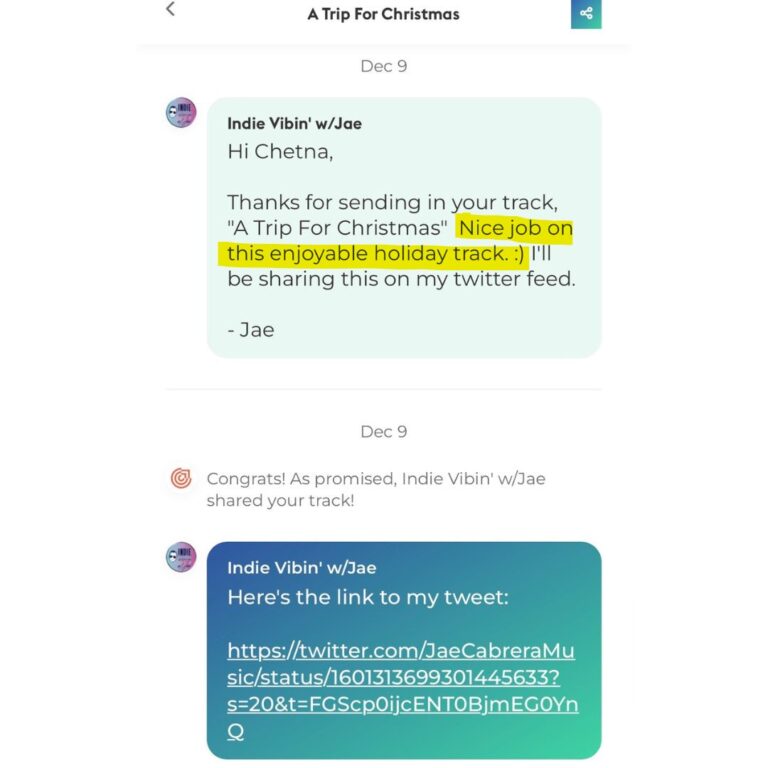Click 'Here's the link to my tweet:' text
This screenshot has width=768, height=768.
(368, 597)
